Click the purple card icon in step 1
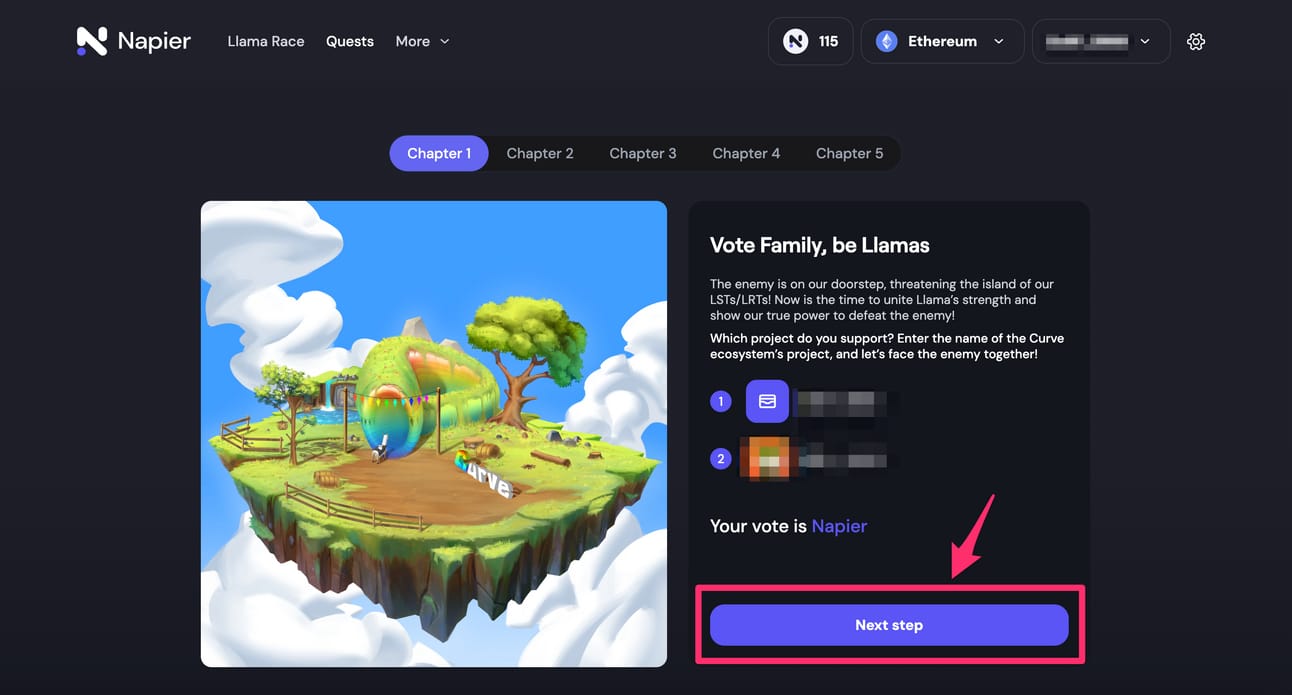Viewport: 1292px width, 695px height. point(767,401)
